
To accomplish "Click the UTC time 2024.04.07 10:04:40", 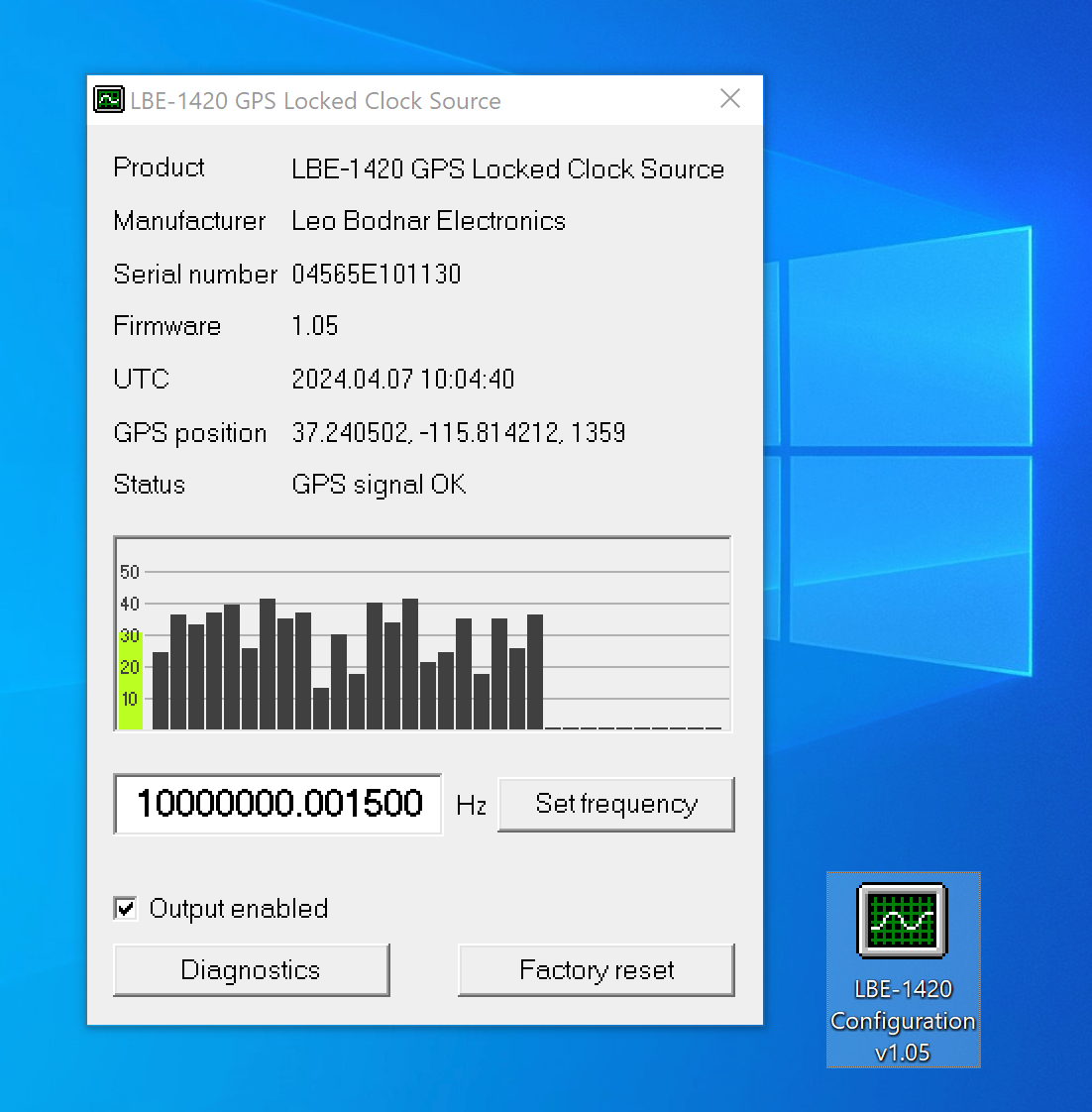I will [x=402, y=380].
